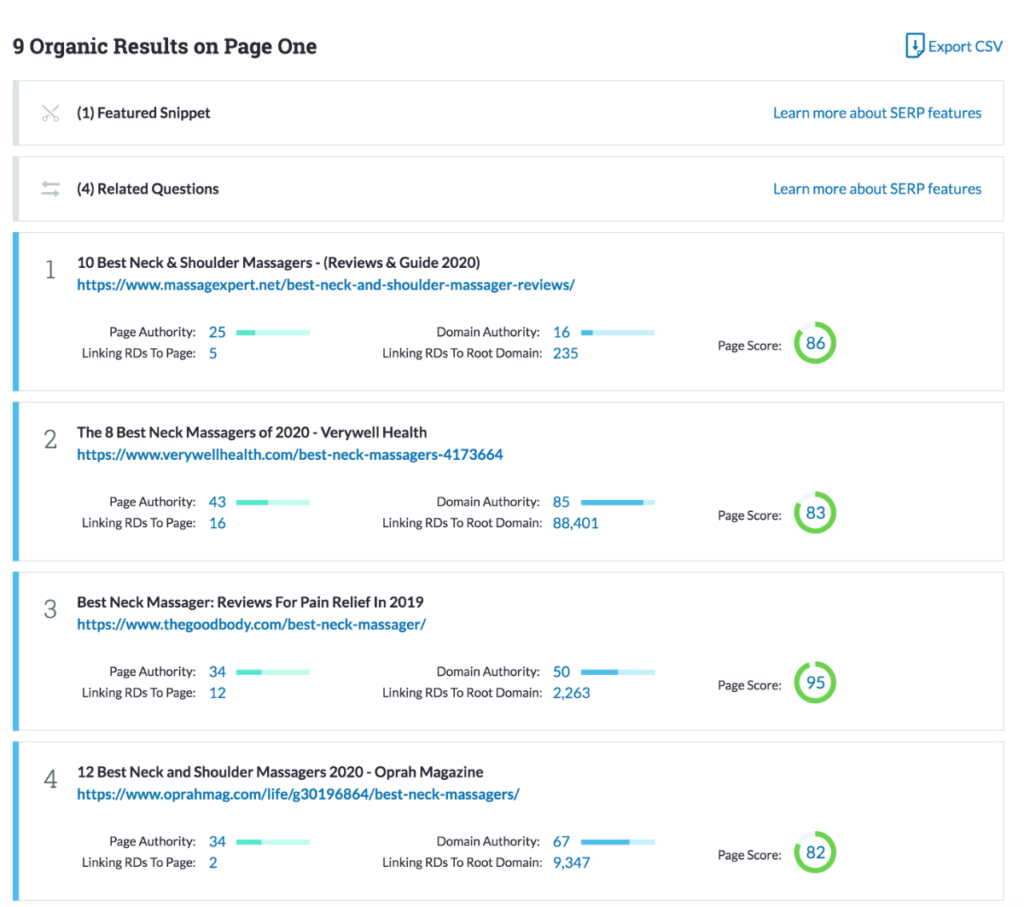Click Linking RDs To Page value 5
The width and height of the screenshot is (1024, 907).
click(x=213, y=353)
